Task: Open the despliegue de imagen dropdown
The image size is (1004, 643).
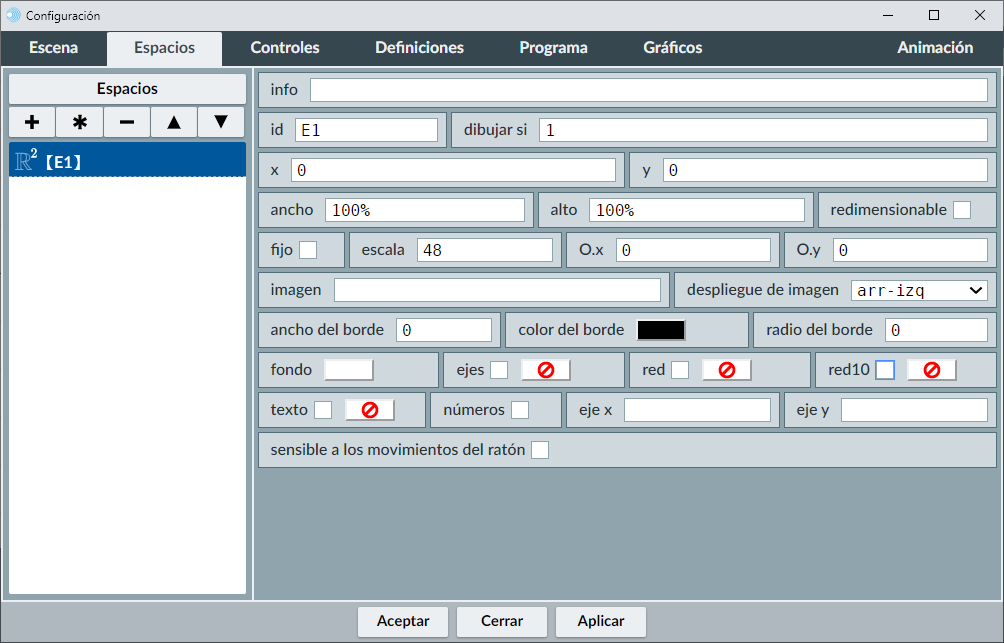Action: 918,290
